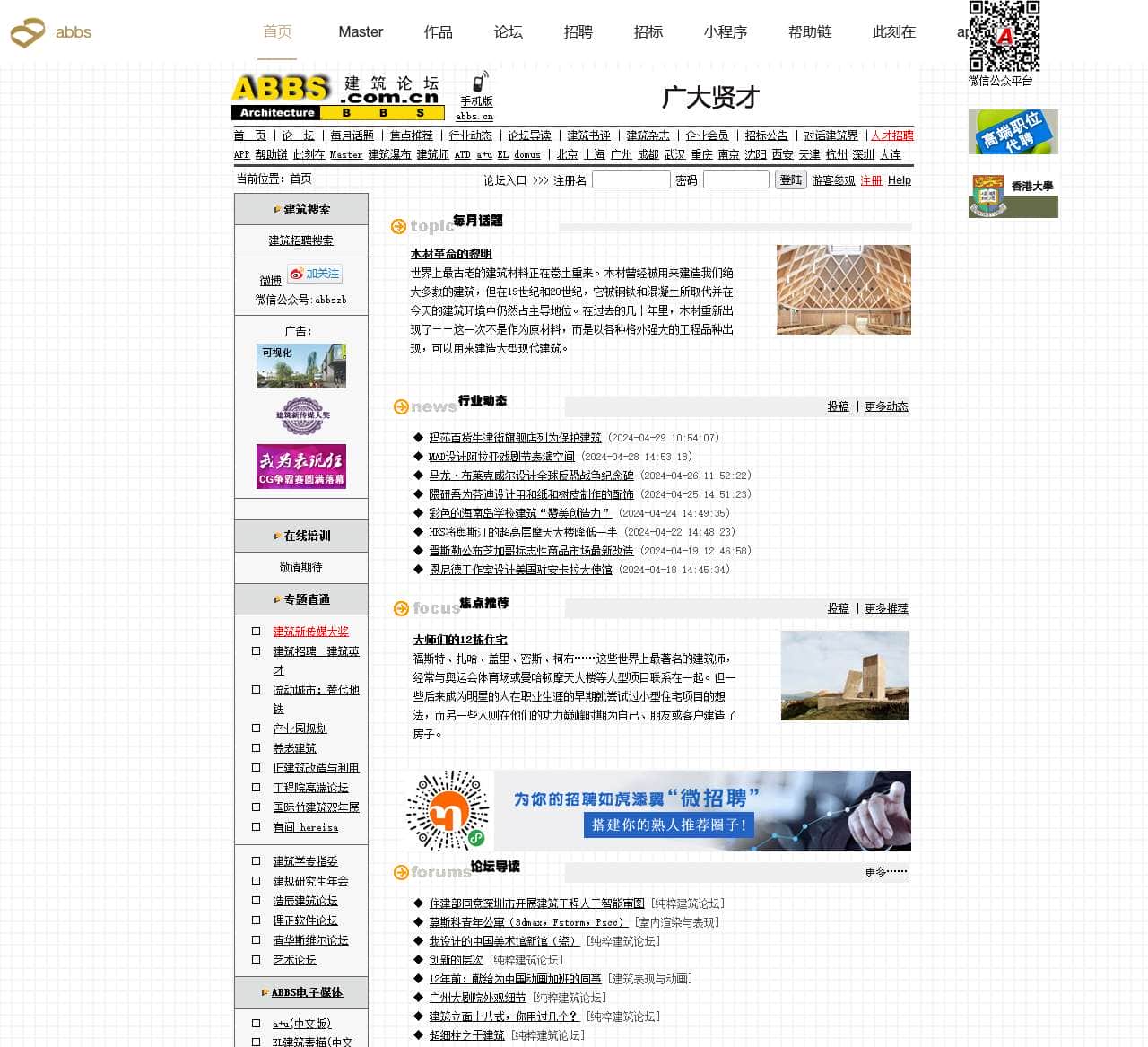
Task: Click the orange arrow icon beside topic
Action: (x=399, y=226)
